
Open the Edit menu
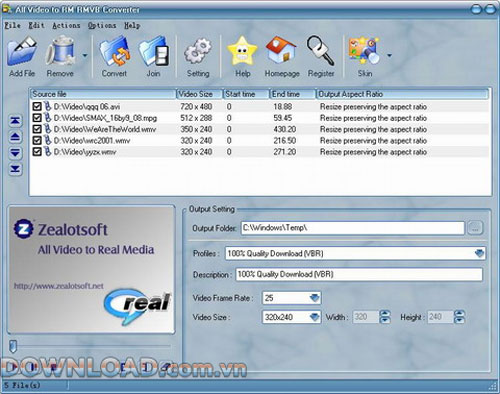click(x=36, y=25)
